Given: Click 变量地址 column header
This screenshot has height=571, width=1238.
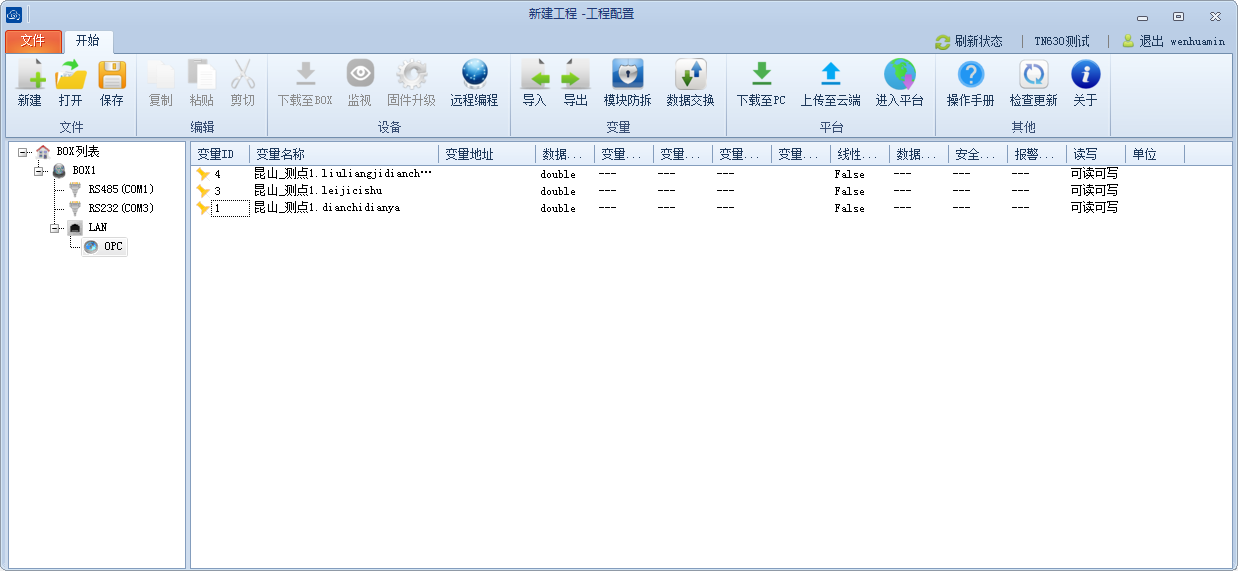Looking at the screenshot, I should (x=487, y=154).
